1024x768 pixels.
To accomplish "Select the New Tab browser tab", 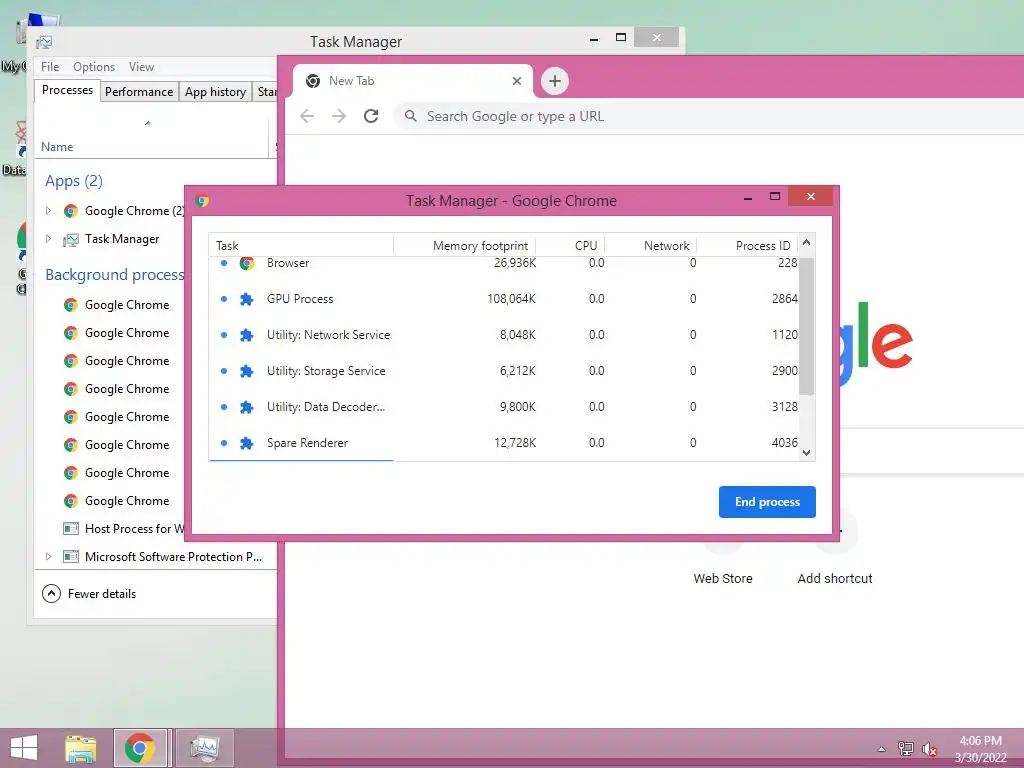I will [413, 81].
